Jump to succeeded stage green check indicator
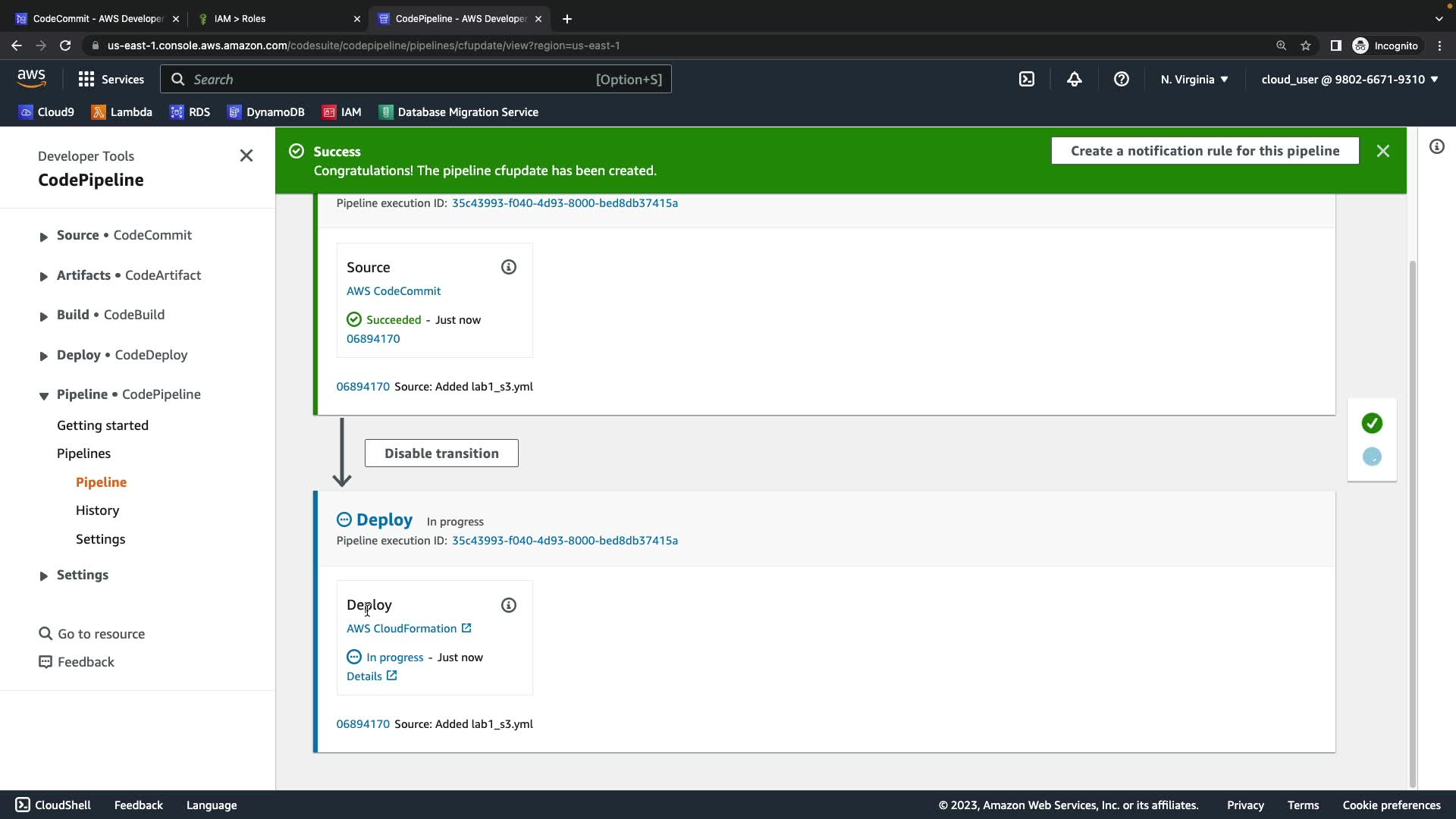The height and width of the screenshot is (819, 1456). point(1371,423)
